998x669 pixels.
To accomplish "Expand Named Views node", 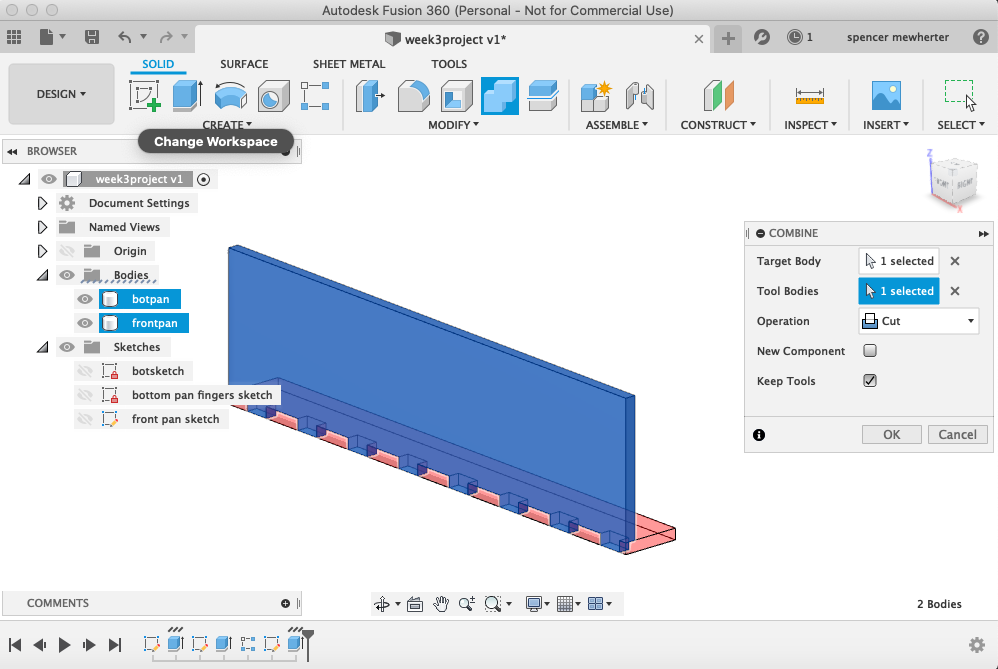I will pos(42,227).
